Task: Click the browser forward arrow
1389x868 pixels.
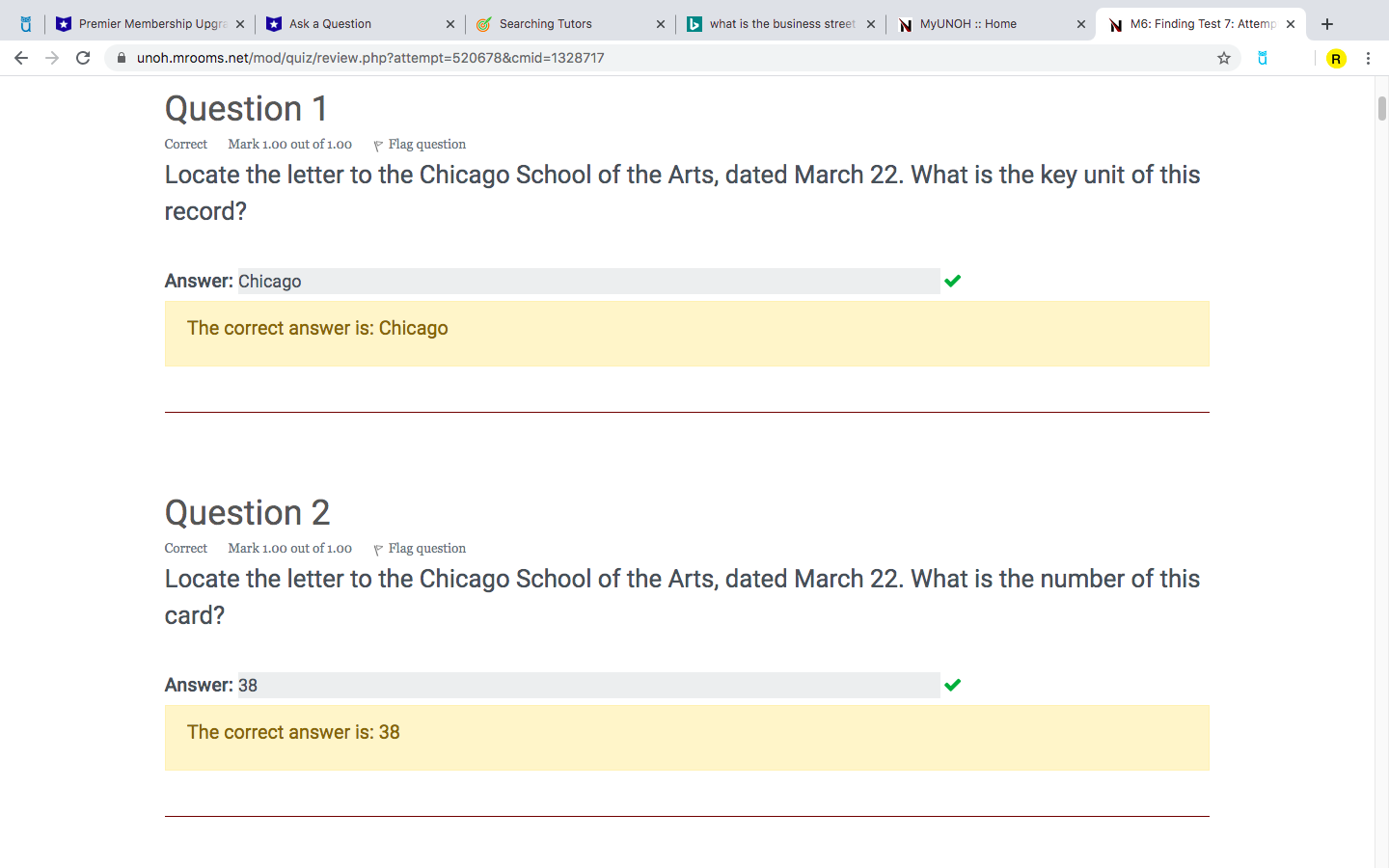Action: point(52,58)
